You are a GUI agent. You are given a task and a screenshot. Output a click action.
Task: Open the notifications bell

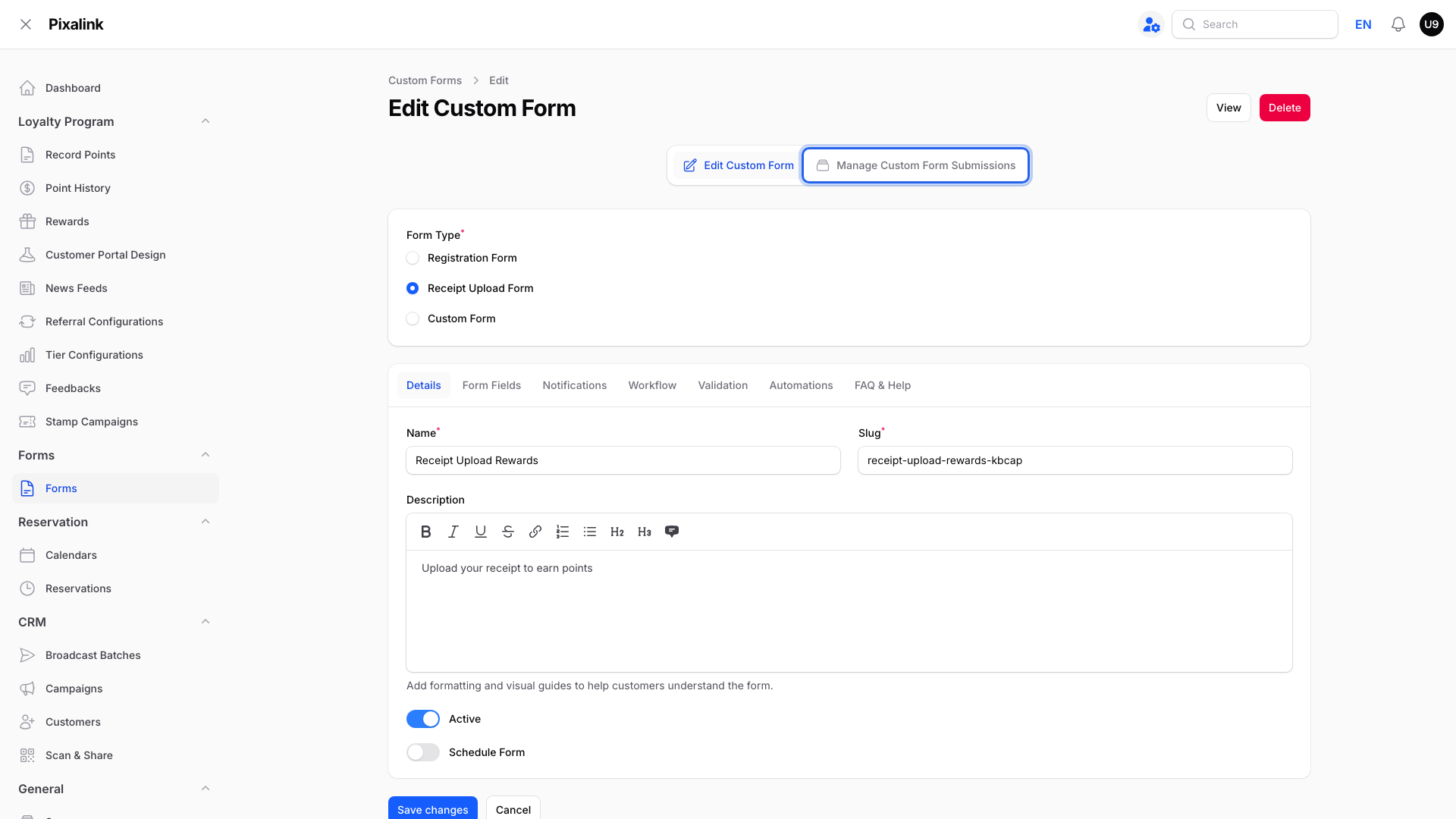[x=1398, y=24]
